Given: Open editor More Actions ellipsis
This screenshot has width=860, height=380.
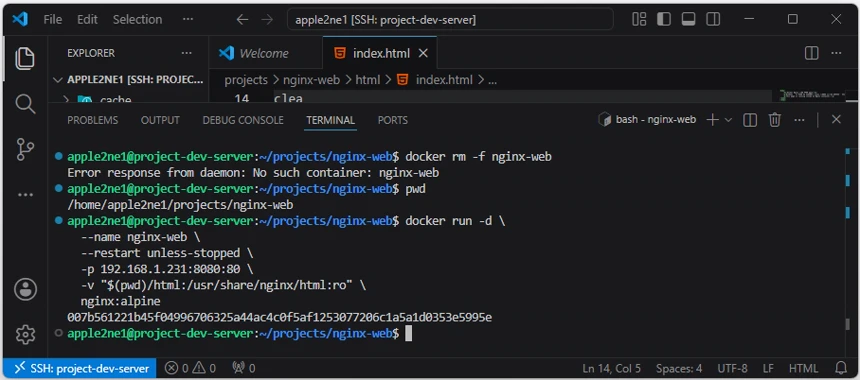Looking at the screenshot, I should pyautogui.click(x=836, y=53).
